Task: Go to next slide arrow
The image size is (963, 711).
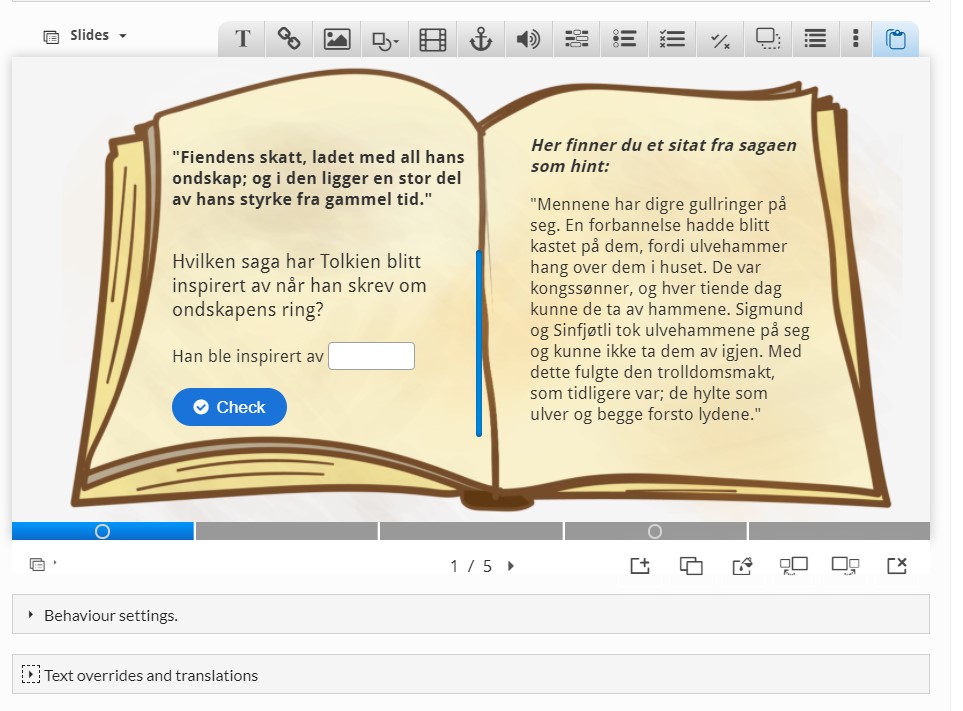Action: pos(511,565)
